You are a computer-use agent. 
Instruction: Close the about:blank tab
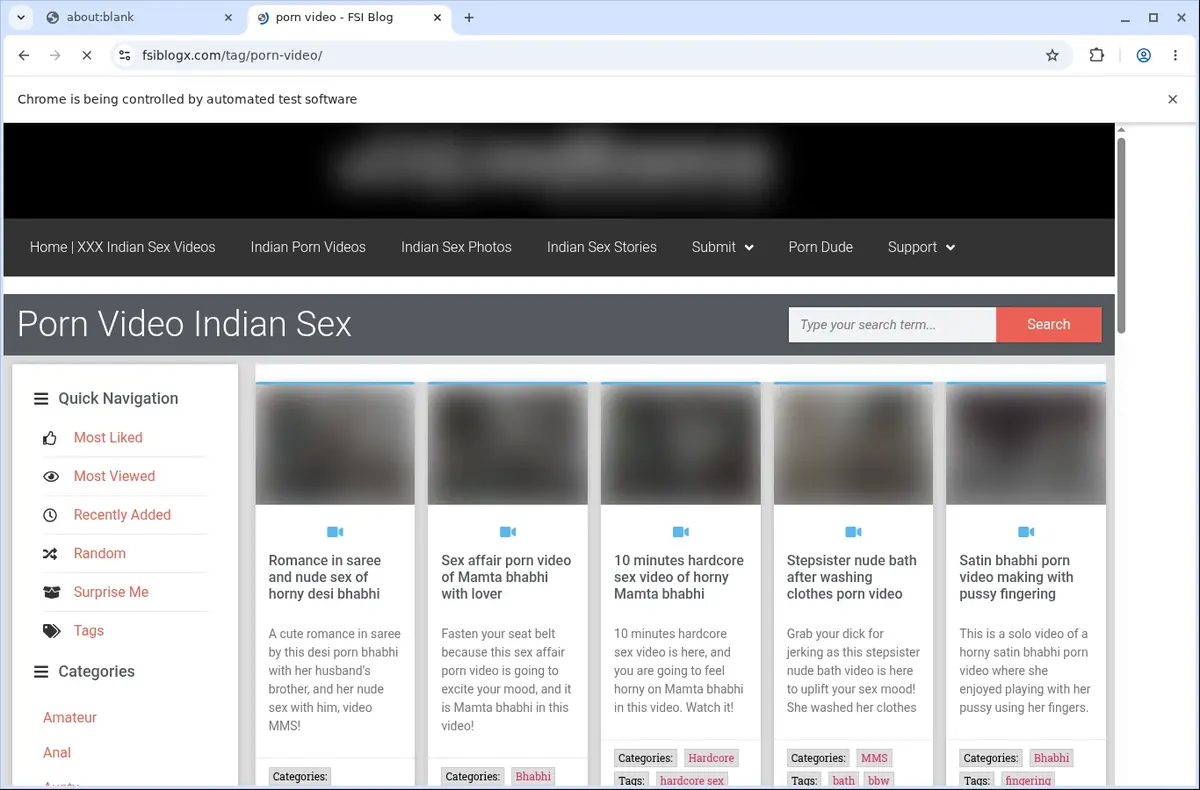[229, 17]
